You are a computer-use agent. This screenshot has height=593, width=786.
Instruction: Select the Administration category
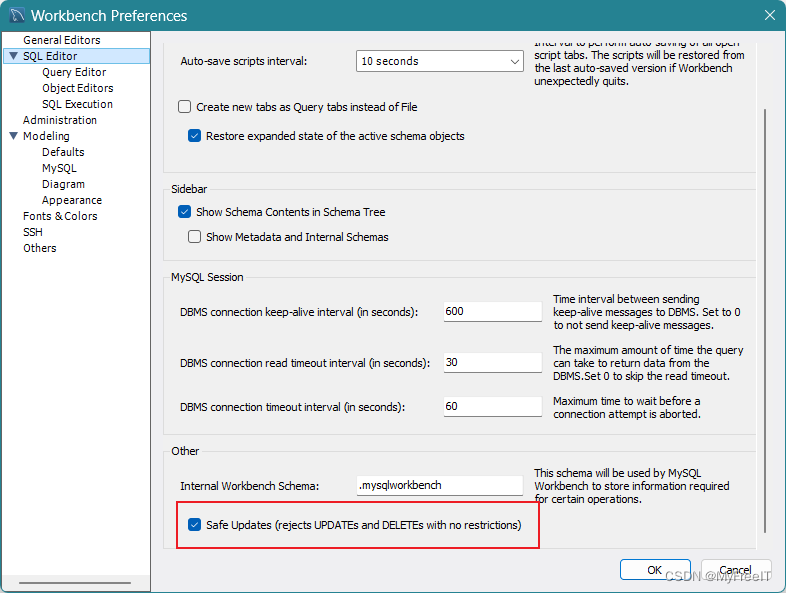pos(60,120)
